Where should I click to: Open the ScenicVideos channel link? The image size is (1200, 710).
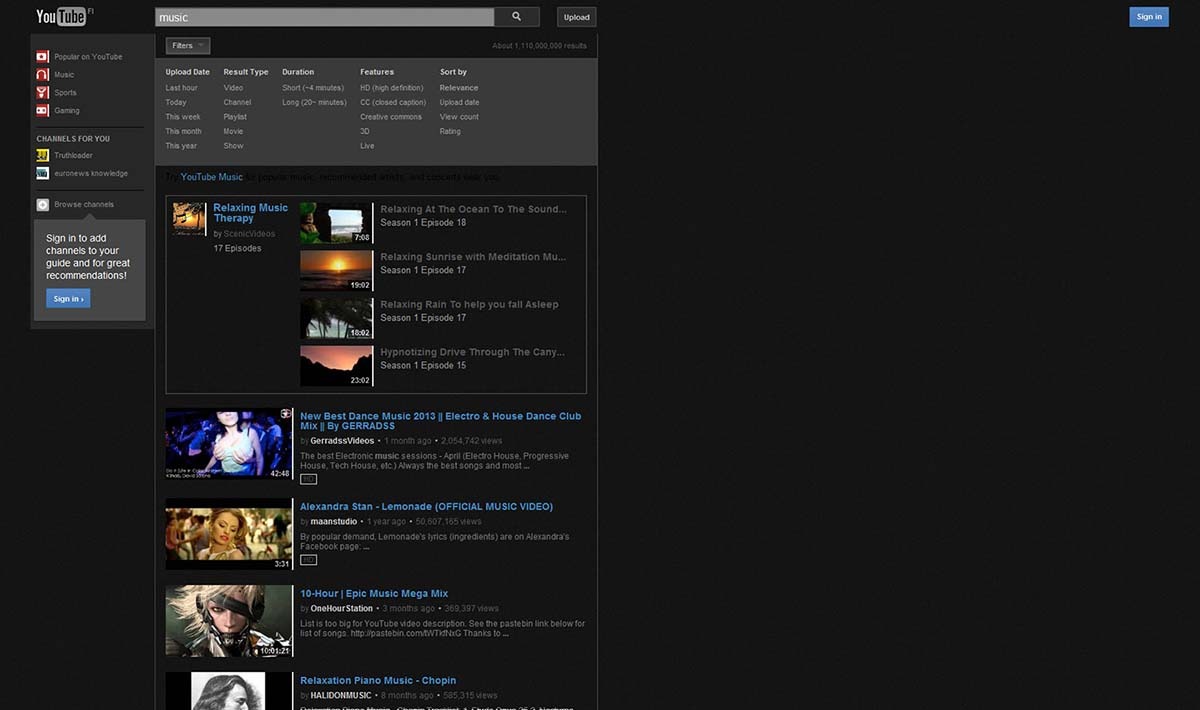click(x=249, y=234)
